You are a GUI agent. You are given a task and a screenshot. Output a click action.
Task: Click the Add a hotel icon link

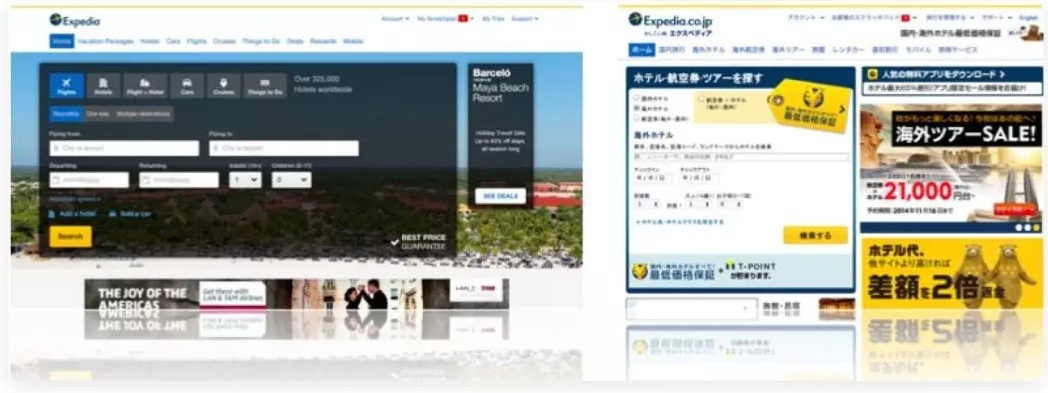coord(72,214)
